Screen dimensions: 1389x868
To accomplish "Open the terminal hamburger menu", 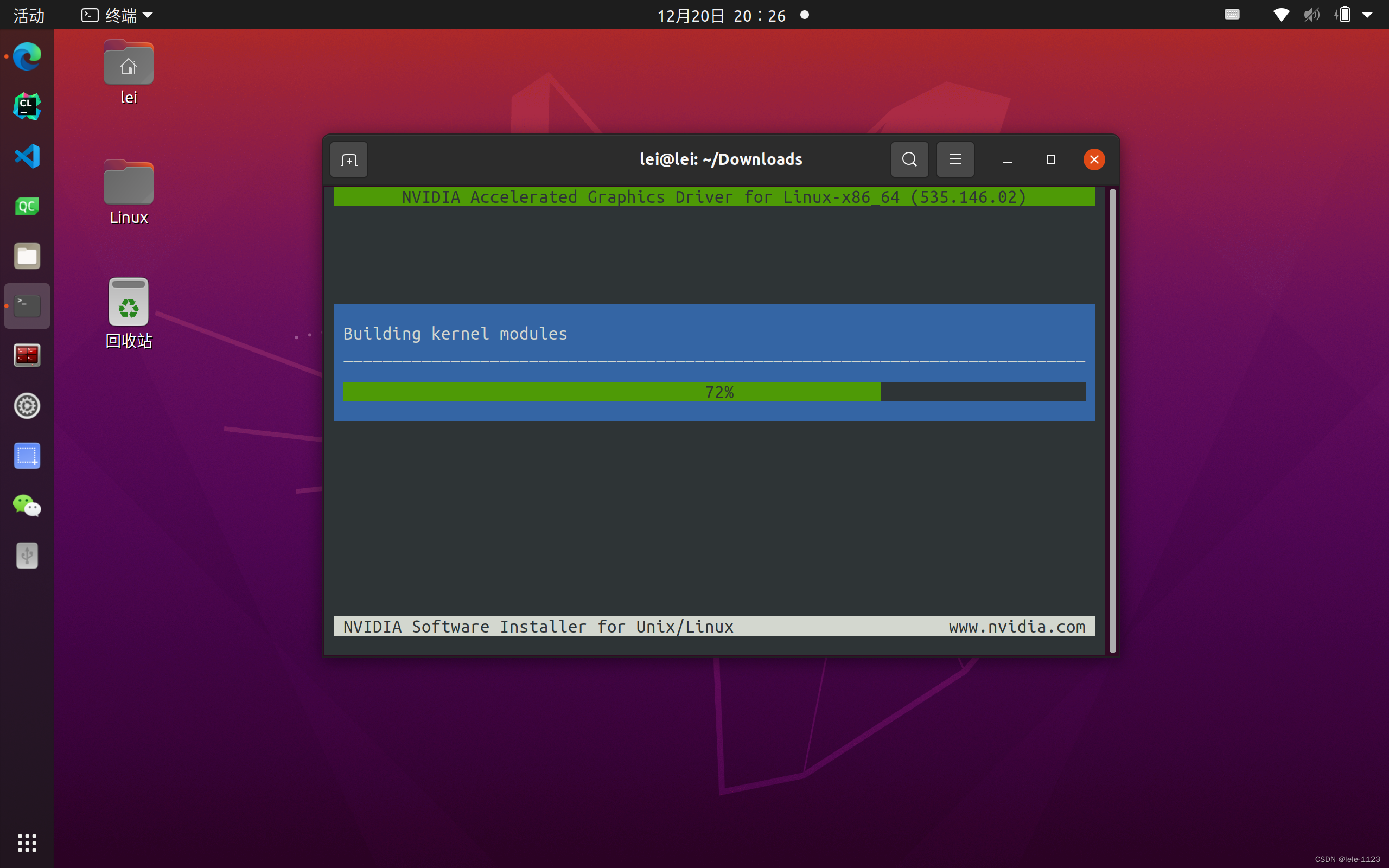I will click(955, 159).
